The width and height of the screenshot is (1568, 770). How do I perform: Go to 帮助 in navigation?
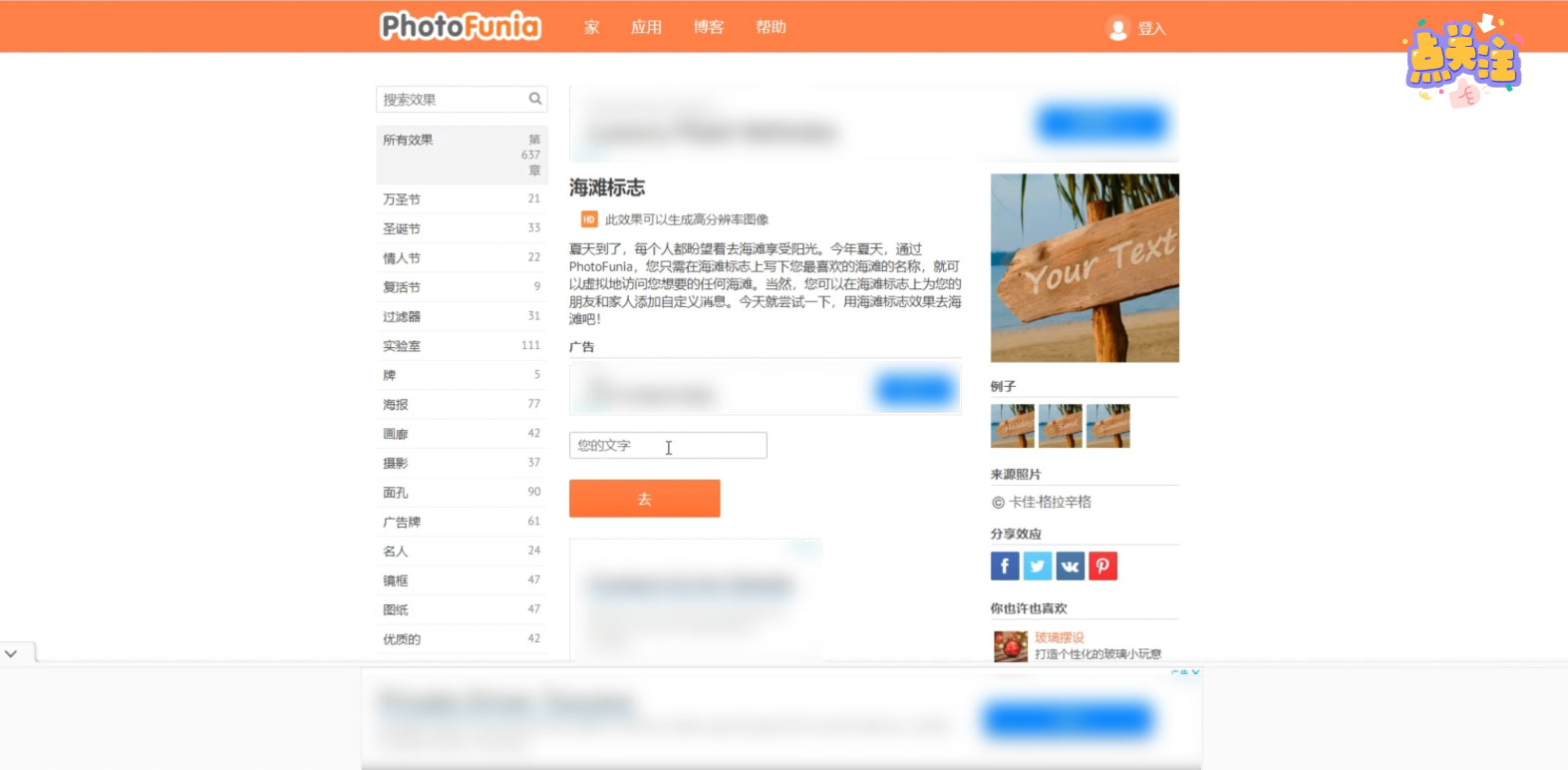[771, 27]
